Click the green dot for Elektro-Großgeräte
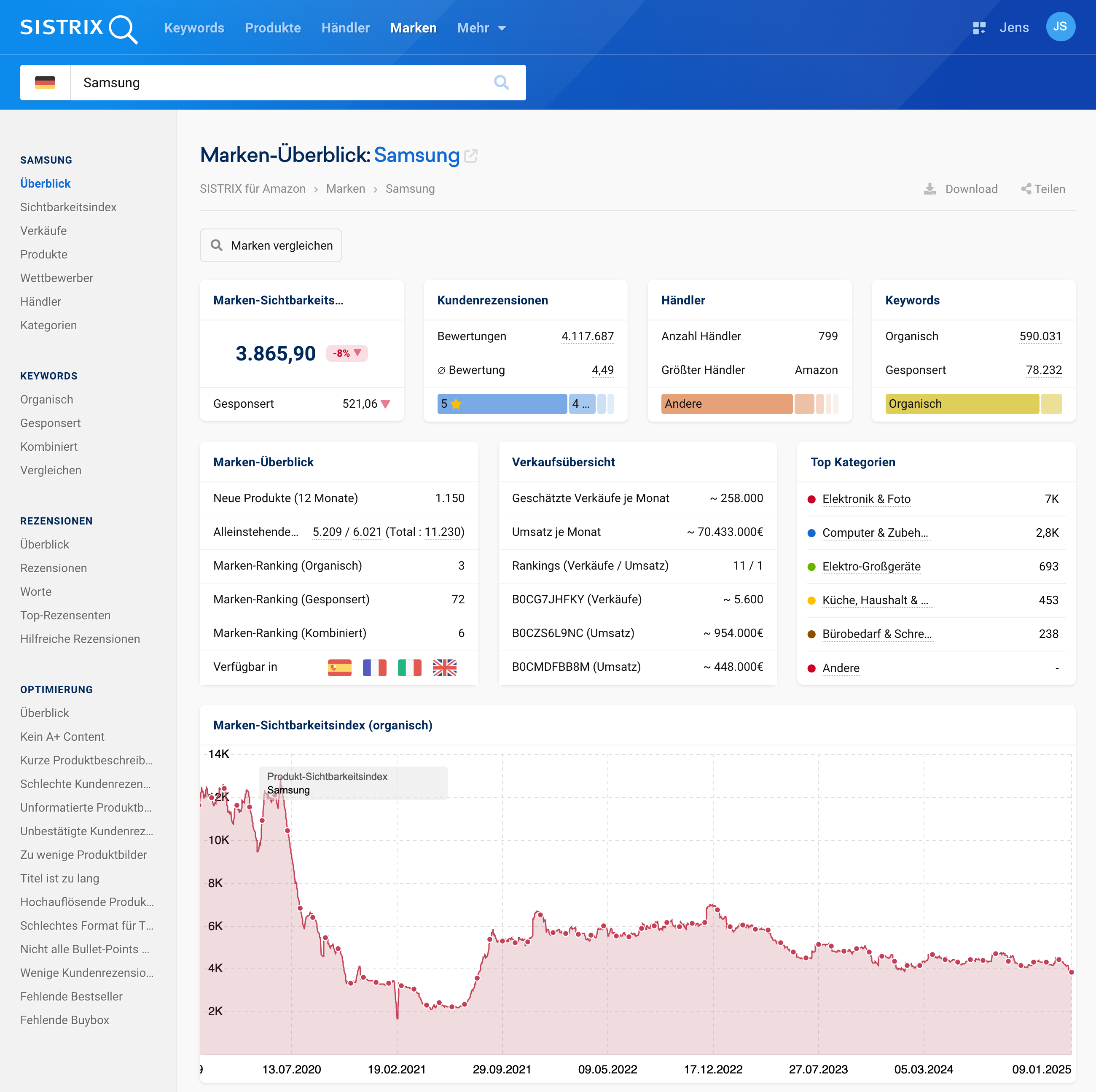 pos(811,567)
